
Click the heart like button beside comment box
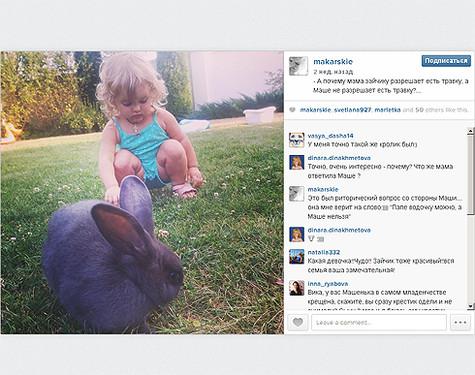click(298, 322)
